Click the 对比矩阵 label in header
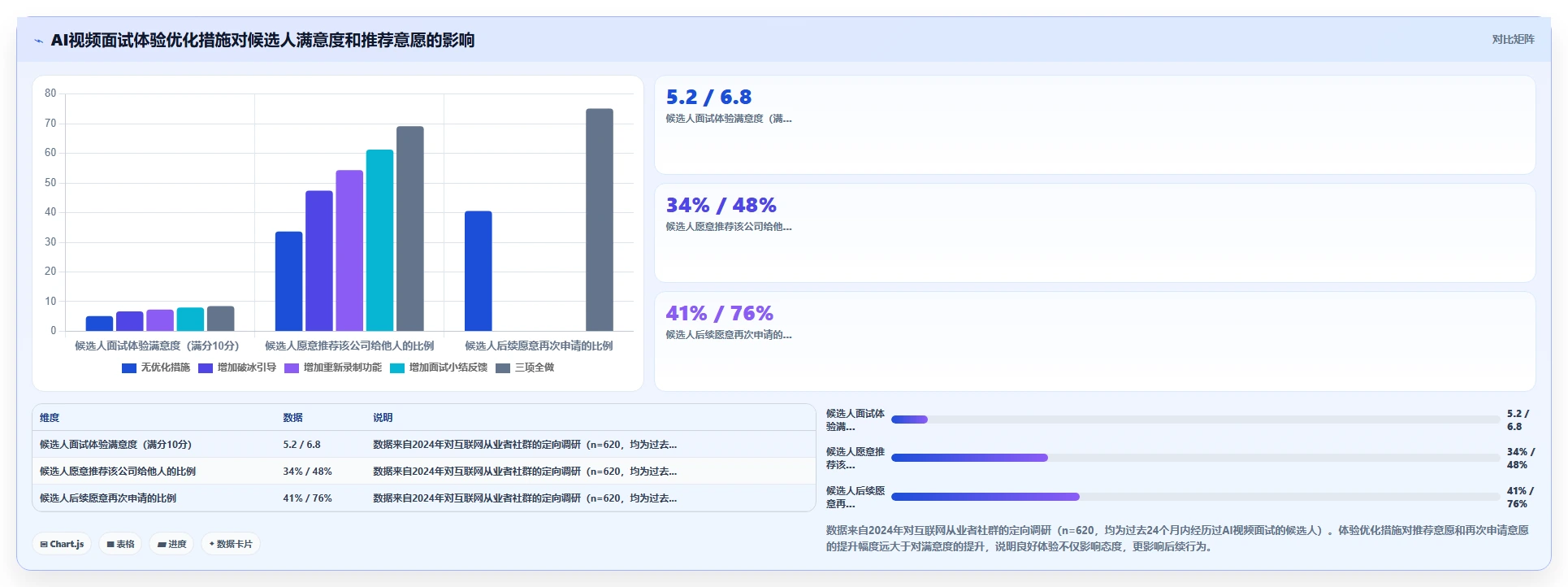 (1513, 39)
